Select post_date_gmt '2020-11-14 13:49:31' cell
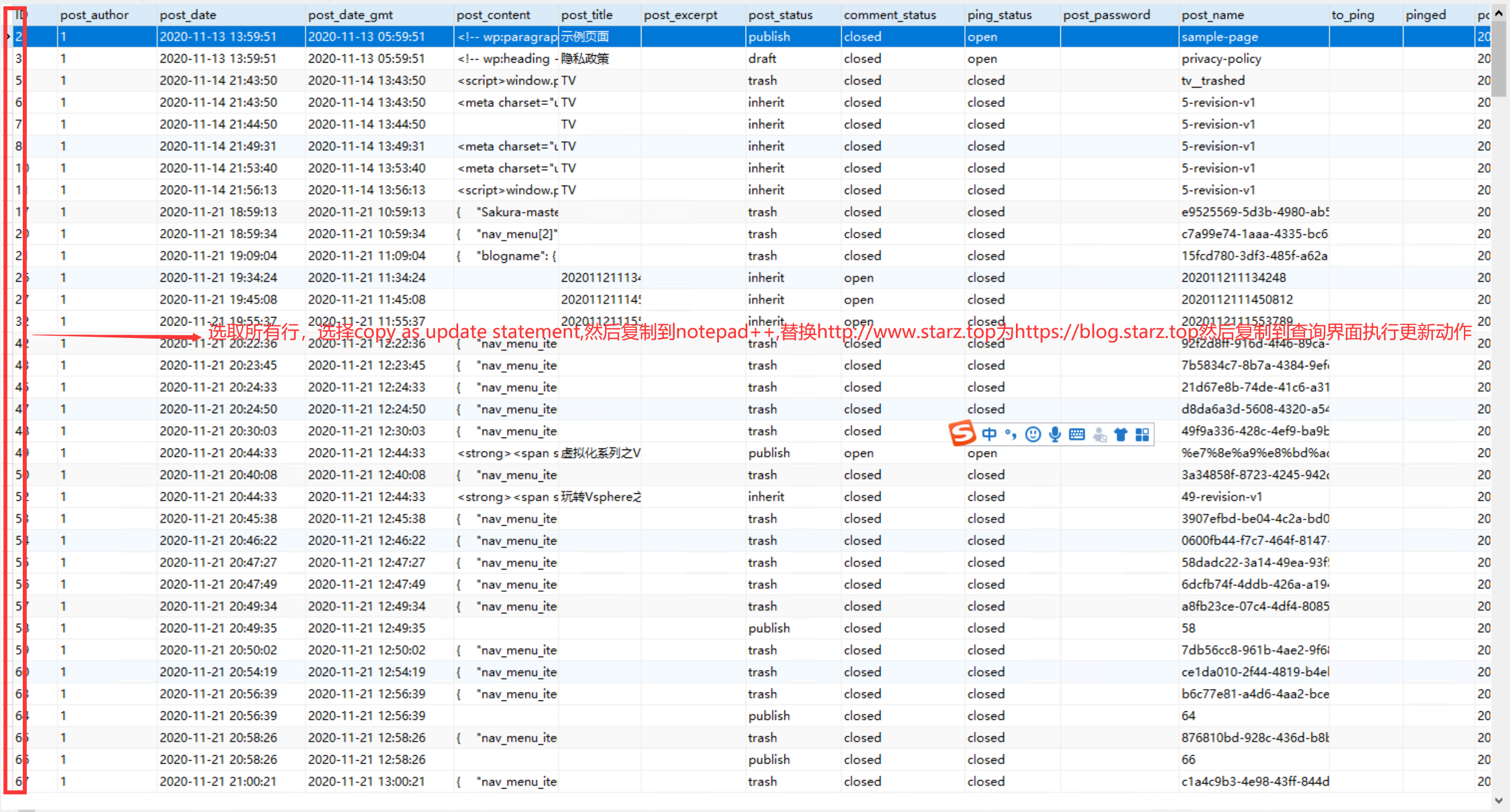Screen dimensions: 1510x812 point(379,146)
